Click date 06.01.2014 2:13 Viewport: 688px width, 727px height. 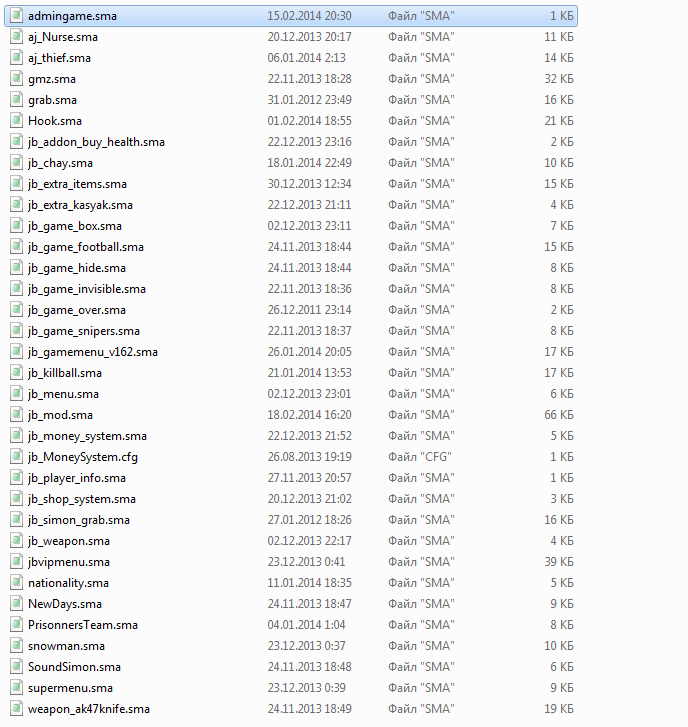point(306,57)
